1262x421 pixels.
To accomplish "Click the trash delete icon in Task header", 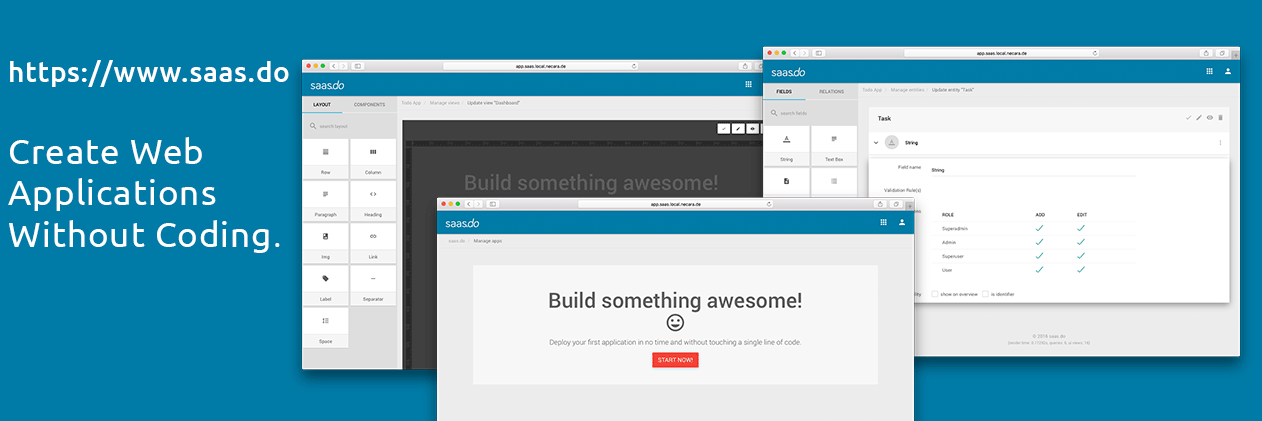I will (x=1220, y=118).
